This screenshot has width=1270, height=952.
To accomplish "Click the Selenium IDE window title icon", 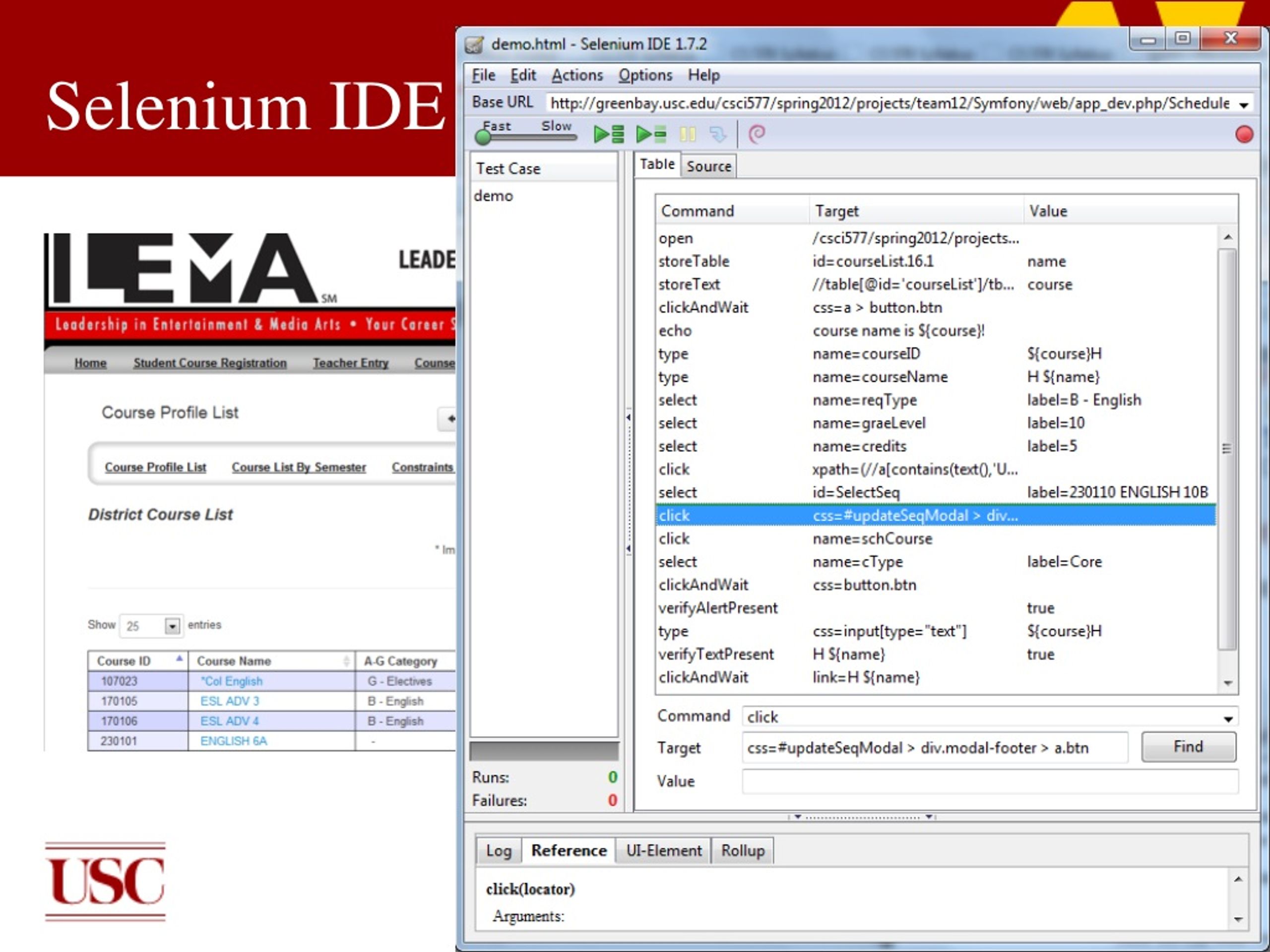I will (x=474, y=44).
